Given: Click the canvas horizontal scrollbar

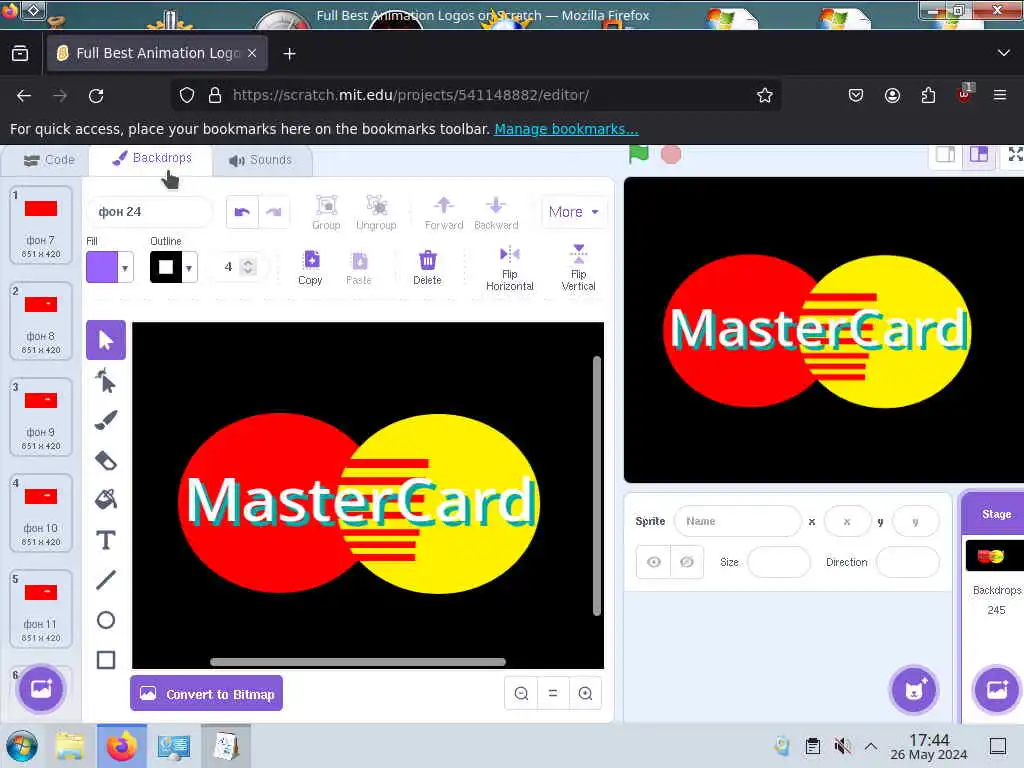Looking at the screenshot, I should tap(357, 662).
